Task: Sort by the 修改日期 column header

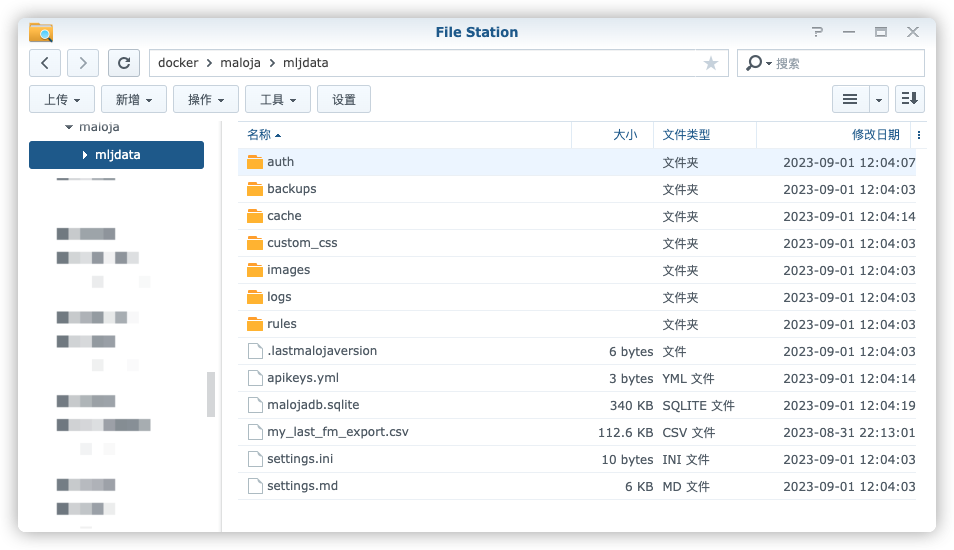Action: click(876, 135)
